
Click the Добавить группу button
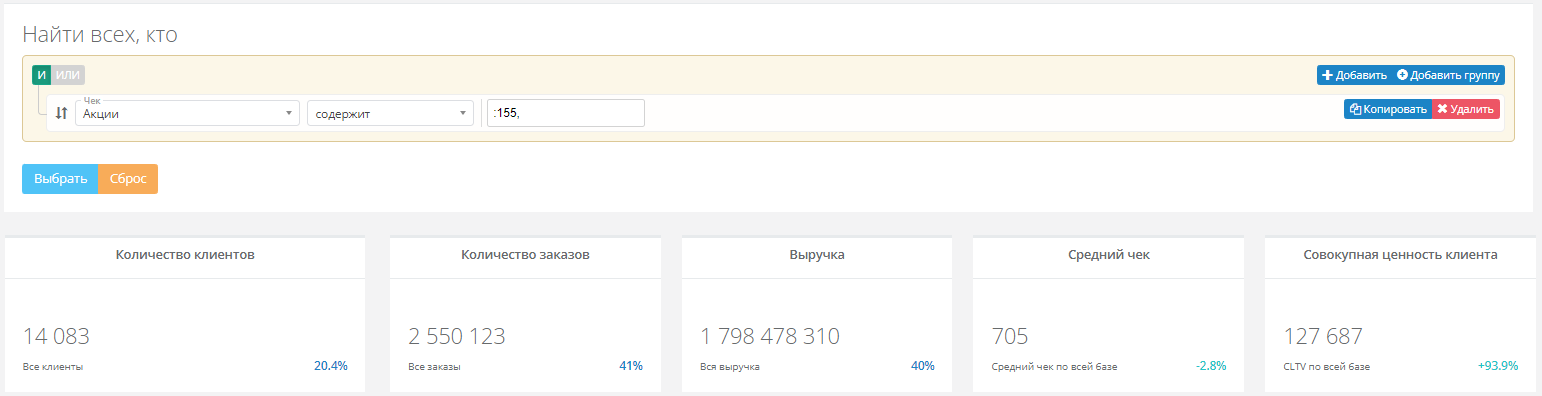click(1448, 75)
